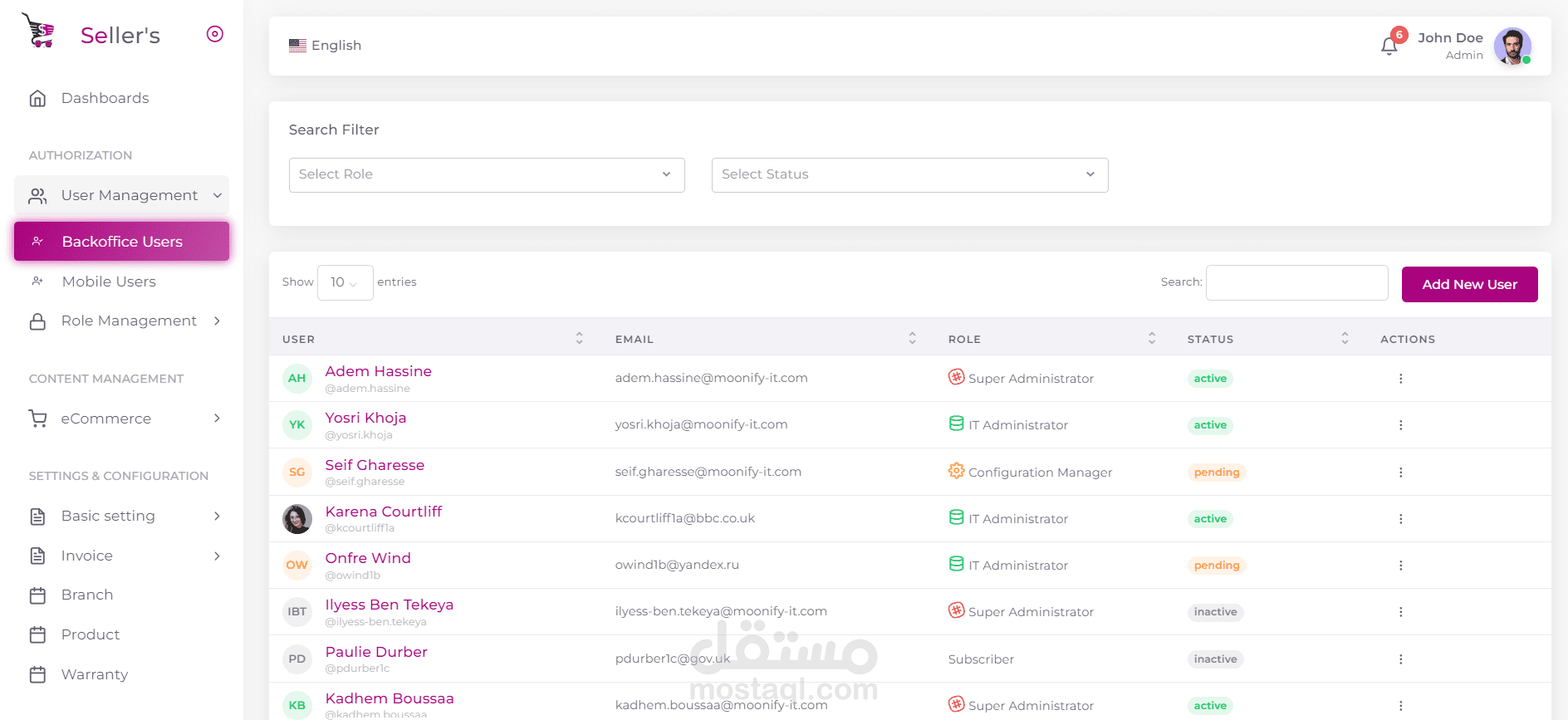Image resolution: width=1568 pixels, height=720 pixels.
Task: Expand the Invoice submenu chevron
Action: point(217,556)
